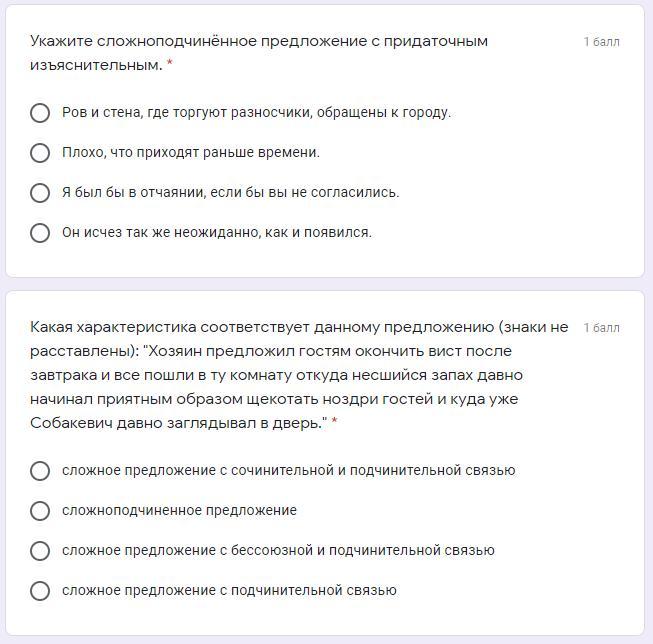
Task: Click the text "Он исчез так же неожиданно, как и появился."
Action: point(216,233)
